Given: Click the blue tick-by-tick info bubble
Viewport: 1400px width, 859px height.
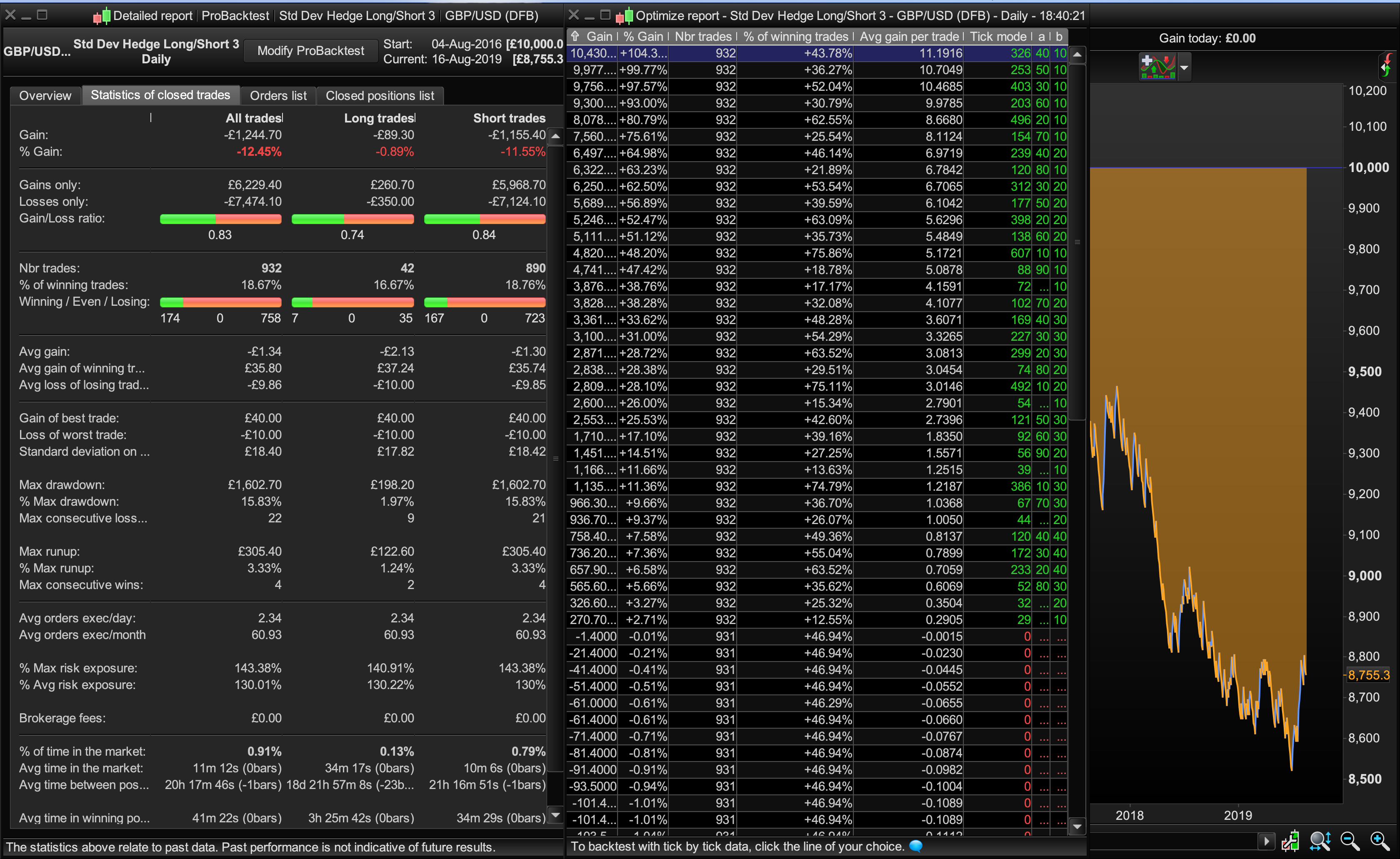Looking at the screenshot, I should 916,846.
